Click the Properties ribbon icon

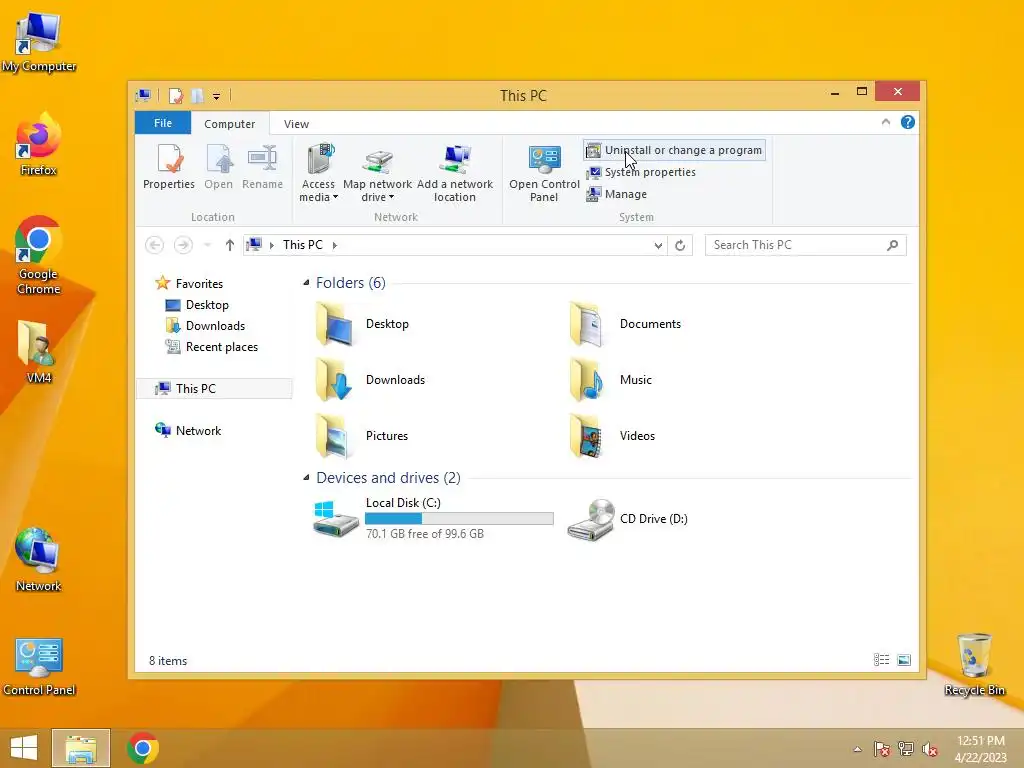168,167
